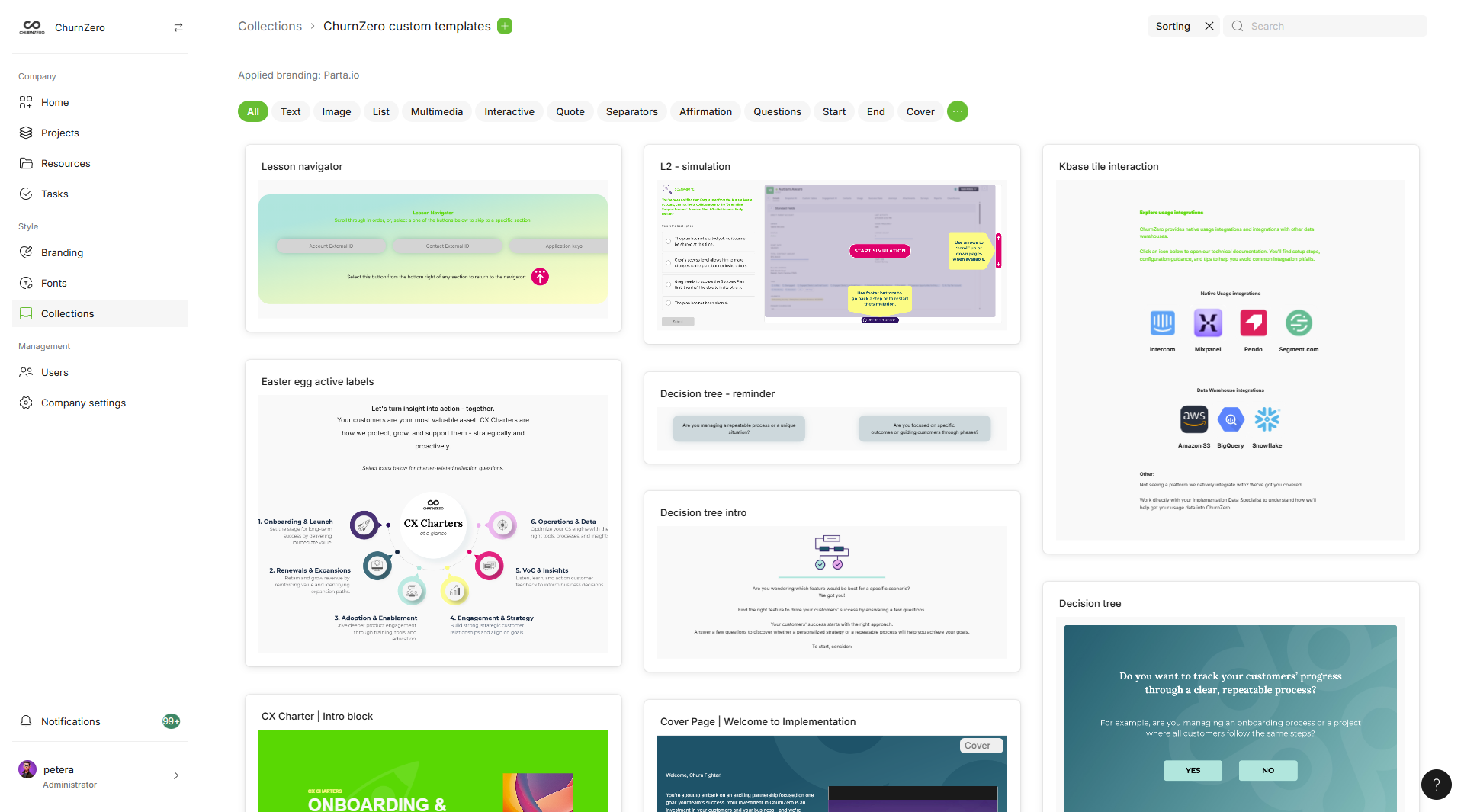Viewport: 1464px width, 812px height.
Task: Filter templates by Text
Action: [291, 111]
